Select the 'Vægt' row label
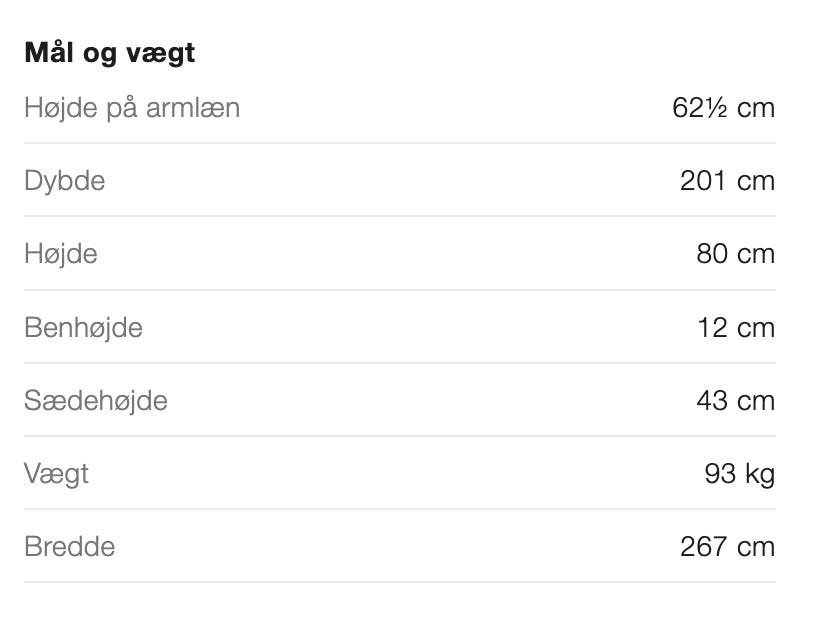The image size is (816, 630). pos(57,473)
